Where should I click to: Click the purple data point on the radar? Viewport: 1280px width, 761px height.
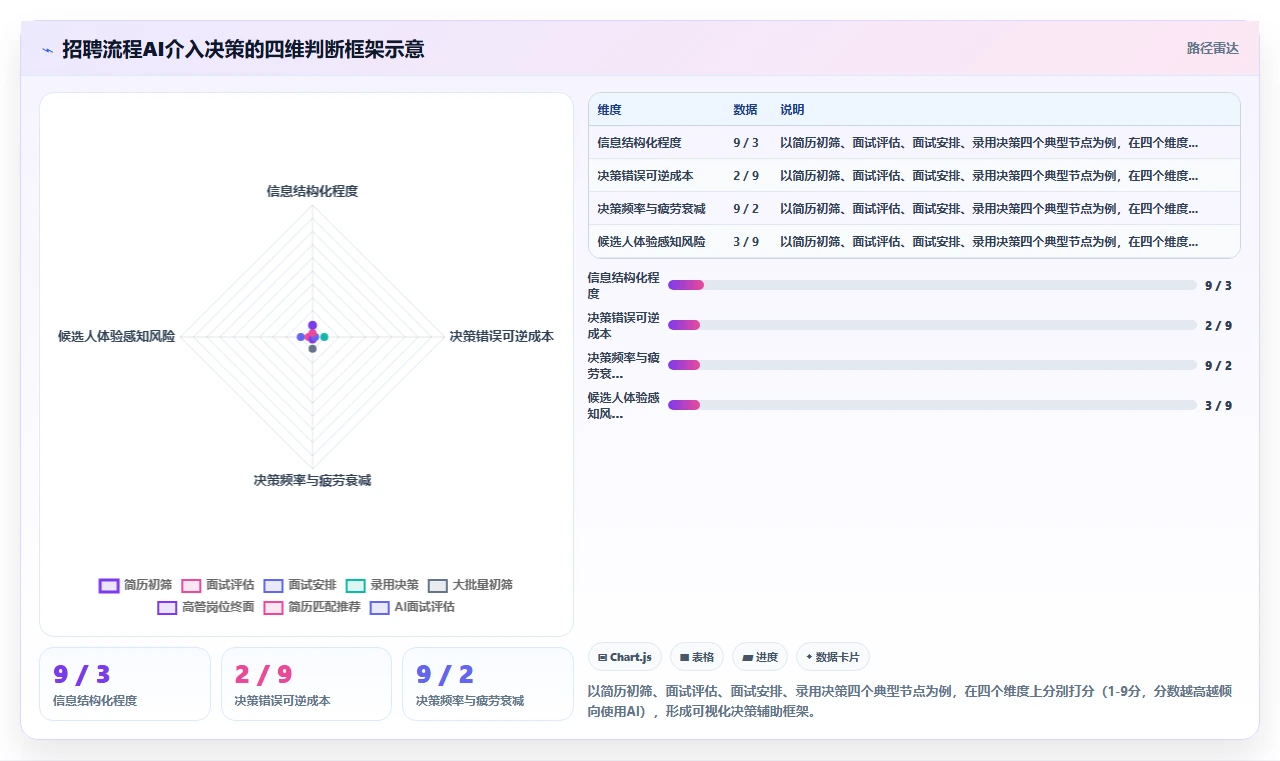click(x=312, y=325)
